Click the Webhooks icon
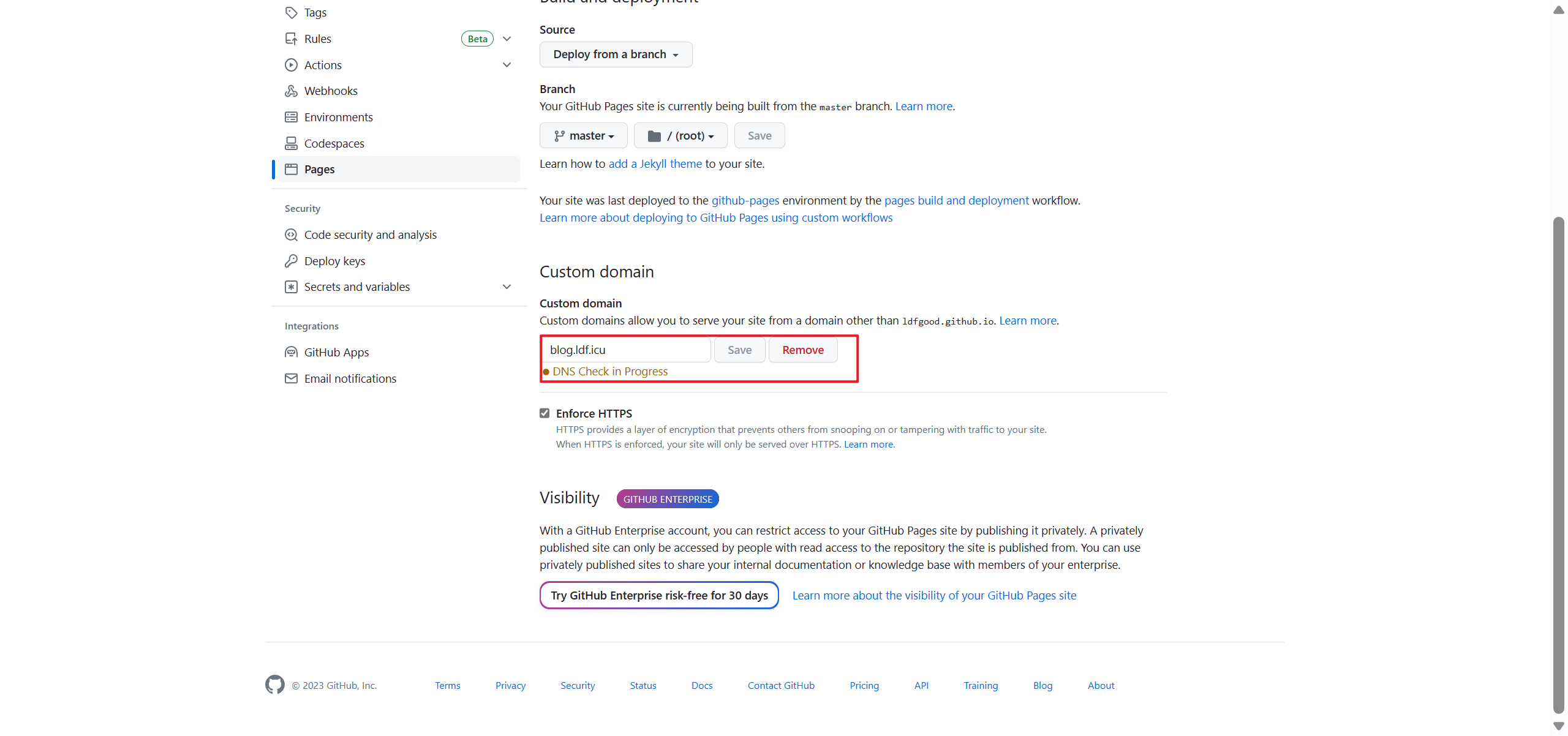 [291, 91]
